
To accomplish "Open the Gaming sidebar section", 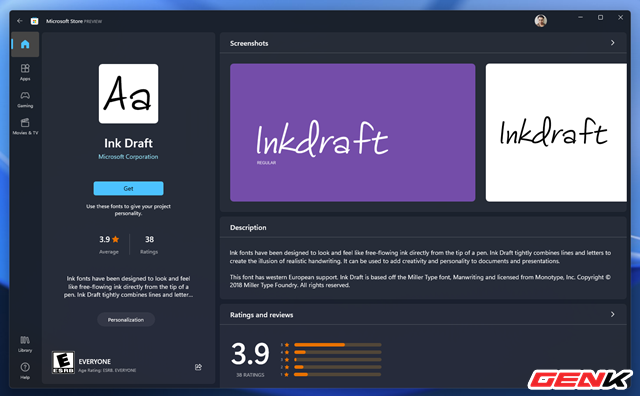I will [x=25, y=99].
